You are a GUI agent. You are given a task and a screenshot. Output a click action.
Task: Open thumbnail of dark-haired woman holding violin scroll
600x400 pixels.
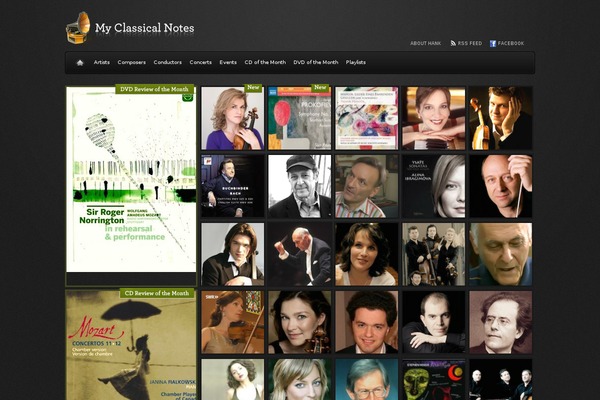pos(300,322)
